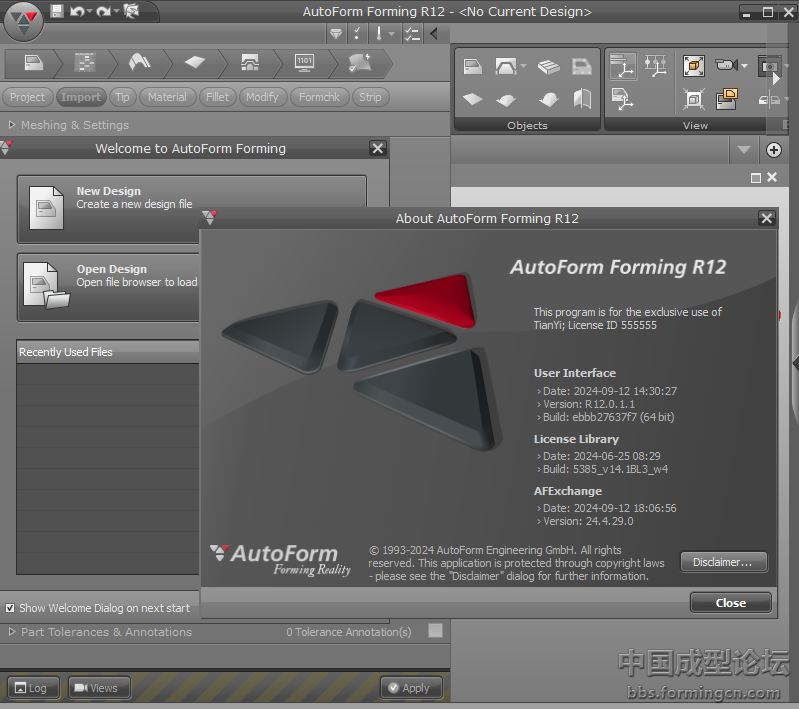This screenshot has width=799, height=709.
Task: Open the Log panel button
Action: coord(33,688)
